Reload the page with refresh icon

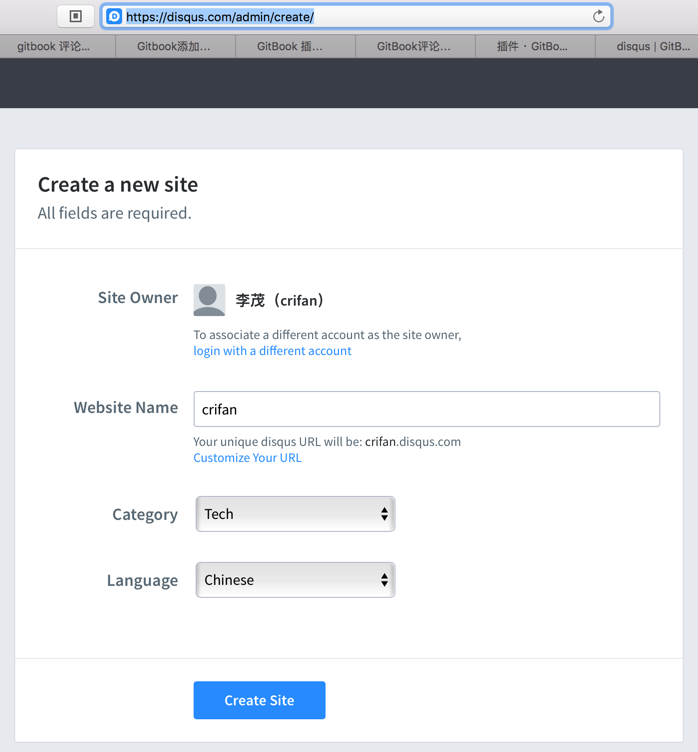point(598,16)
